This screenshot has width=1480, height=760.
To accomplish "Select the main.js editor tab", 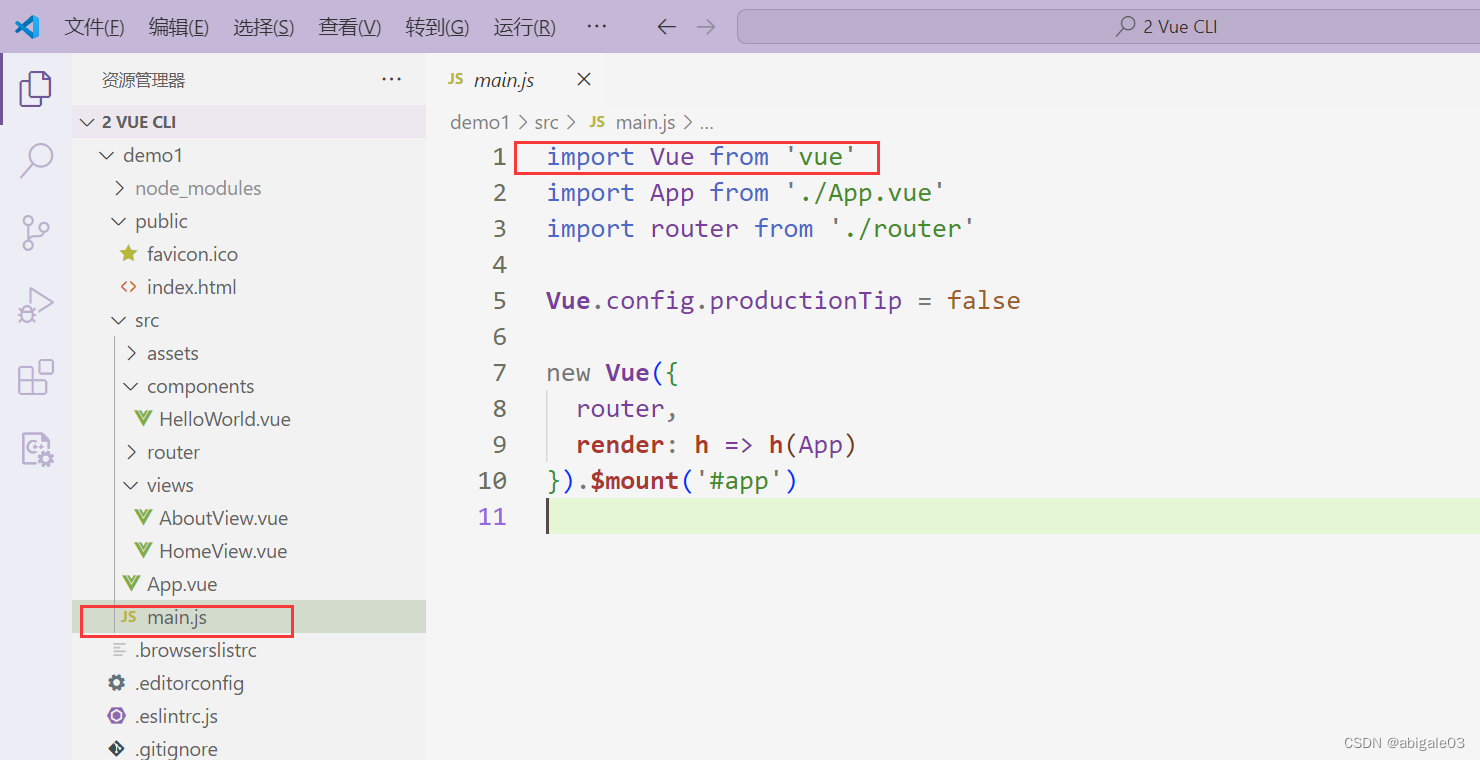I will click(505, 79).
